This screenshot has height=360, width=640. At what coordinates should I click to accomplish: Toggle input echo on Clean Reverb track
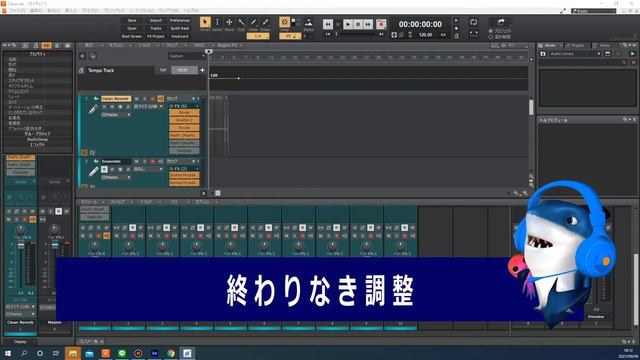coord(160,99)
